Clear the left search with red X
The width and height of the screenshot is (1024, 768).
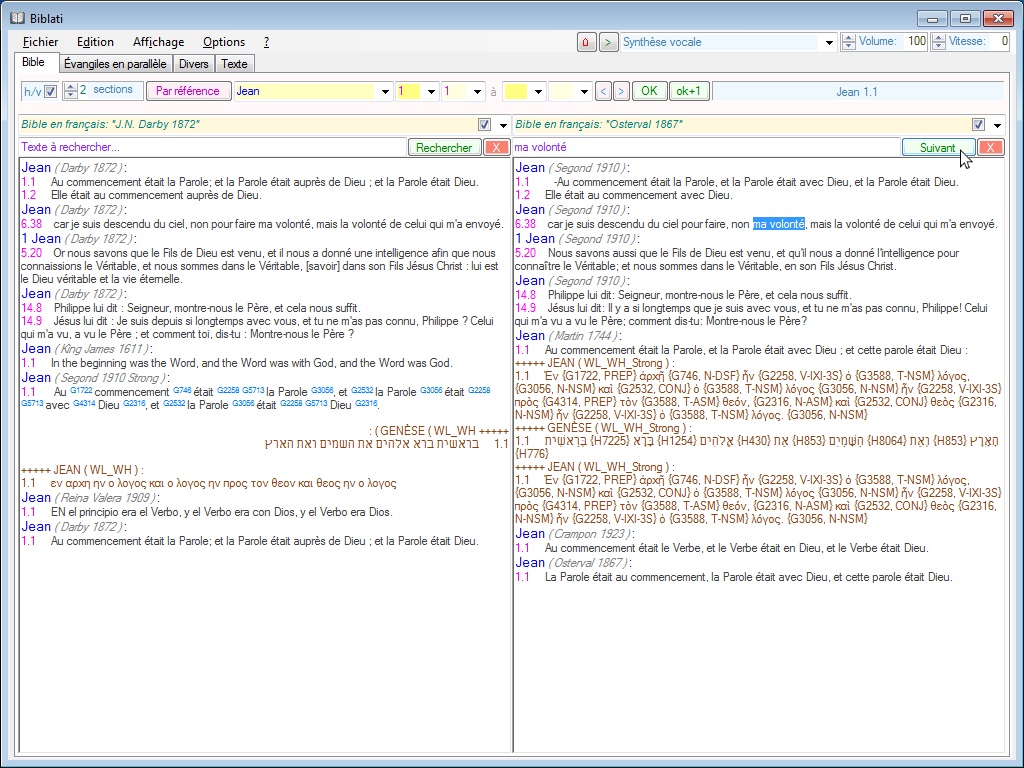[x=496, y=147]
